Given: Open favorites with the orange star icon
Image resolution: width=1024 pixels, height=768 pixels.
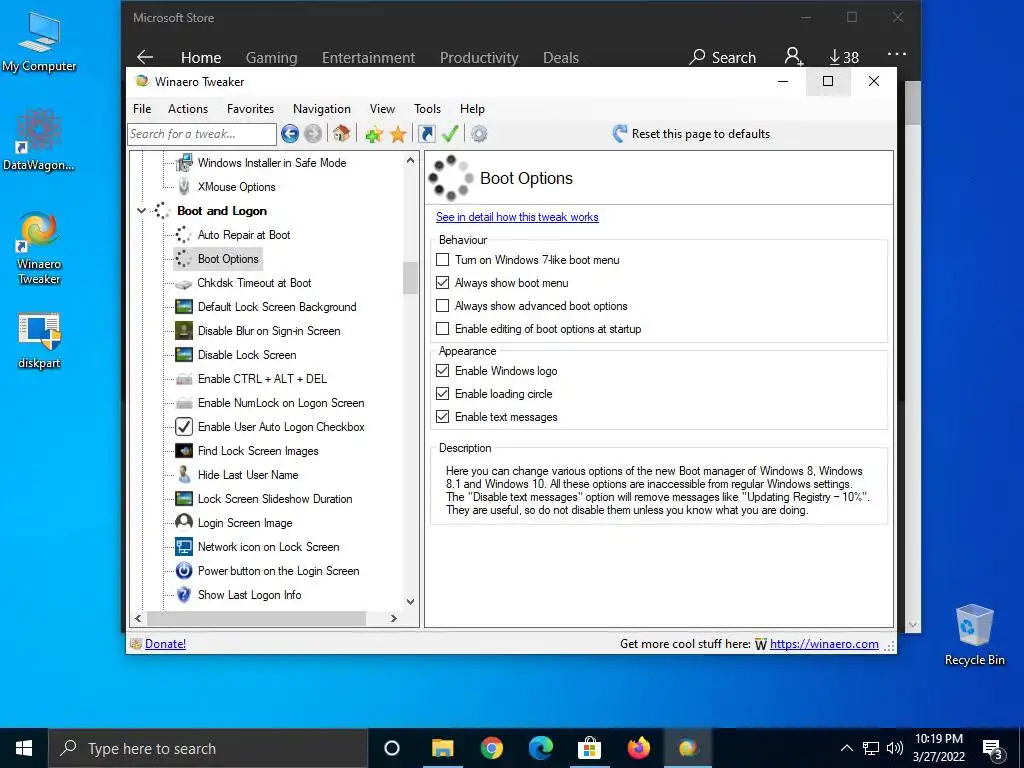Looking at the screenshot, I should click(x=398, y=134).
